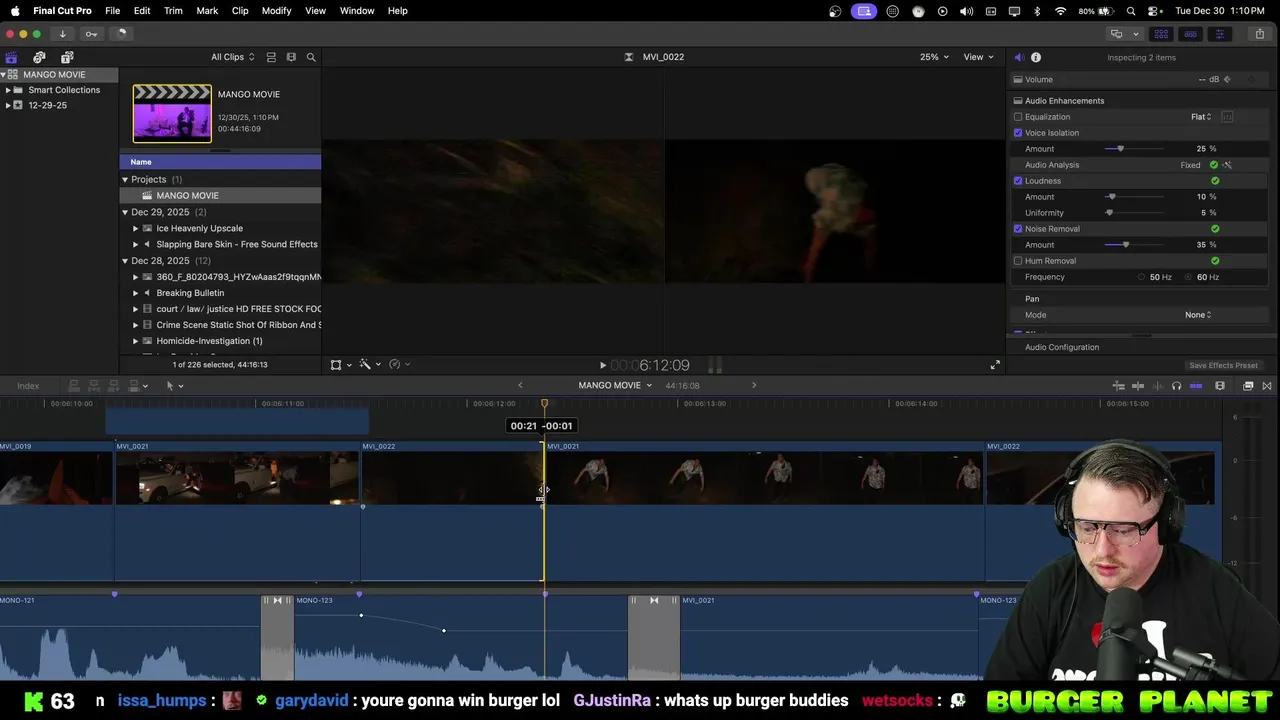This screenshot has height=720, width=1280.
Task: Open the Clip menu
Action: [240, 10]
